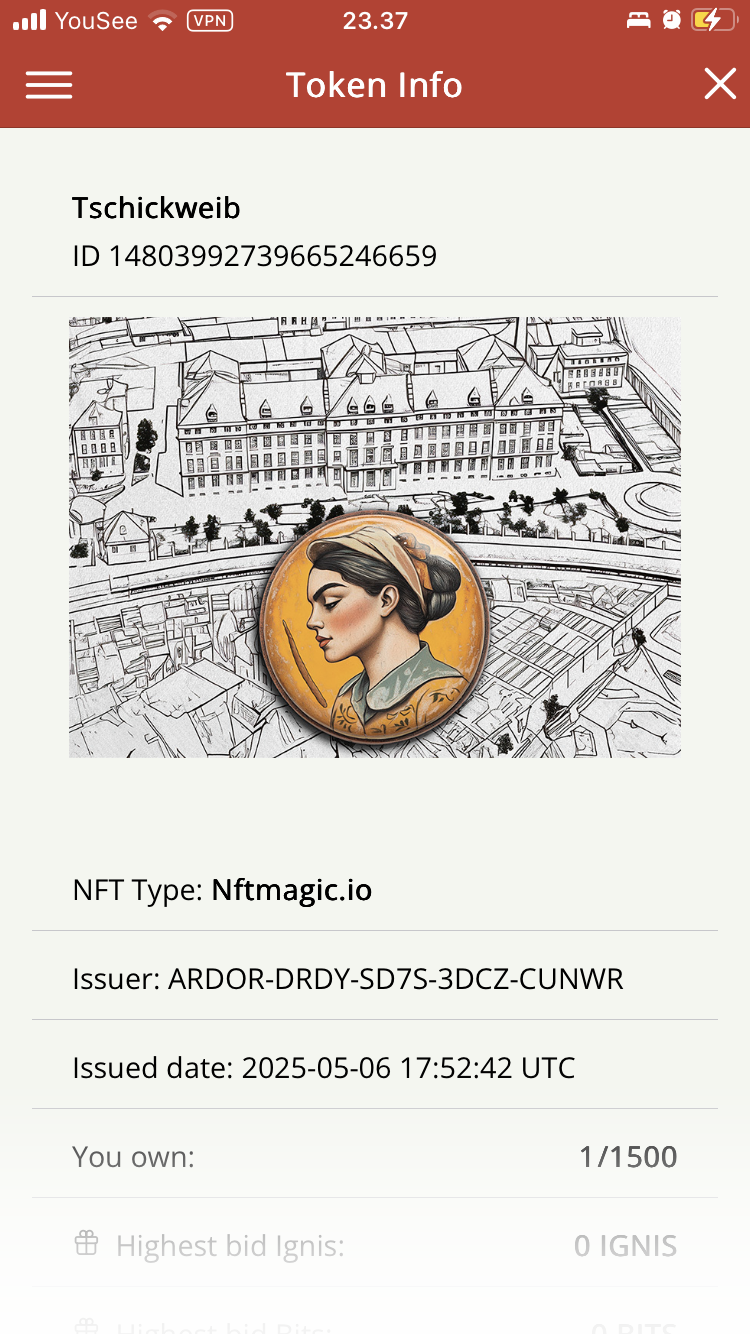Open the Nftmagic.io NFT type link
750x1334 pixels.
(292, 890)
